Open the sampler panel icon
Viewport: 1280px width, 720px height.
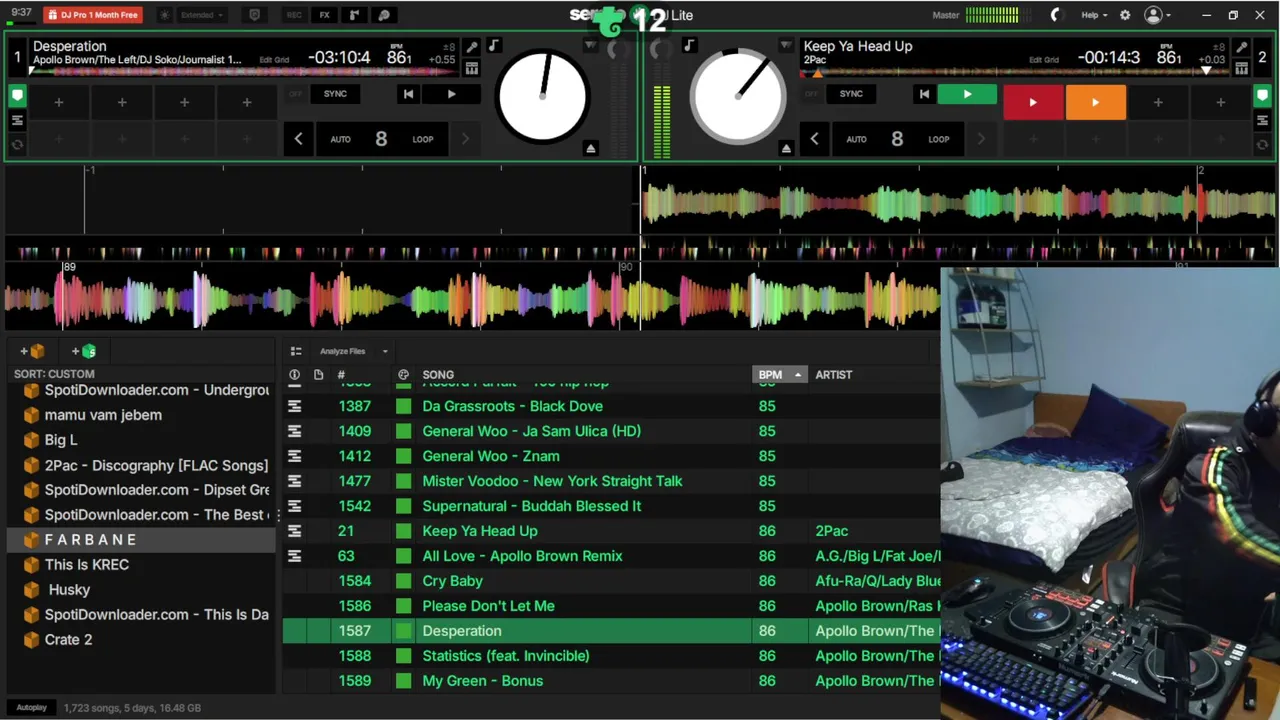pos(354,15)
